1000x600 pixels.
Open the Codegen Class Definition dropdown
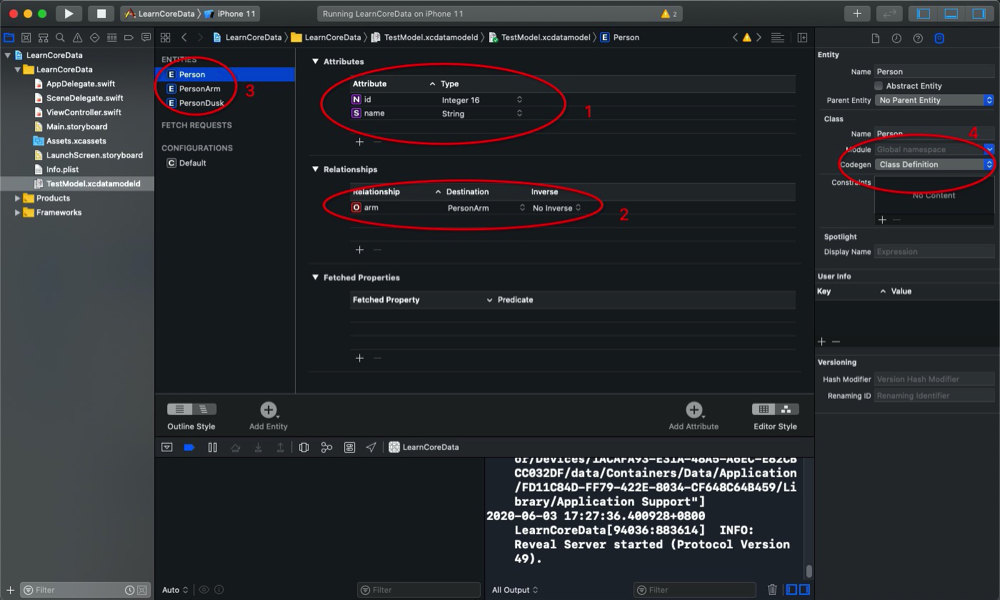[x=934, y=165]
